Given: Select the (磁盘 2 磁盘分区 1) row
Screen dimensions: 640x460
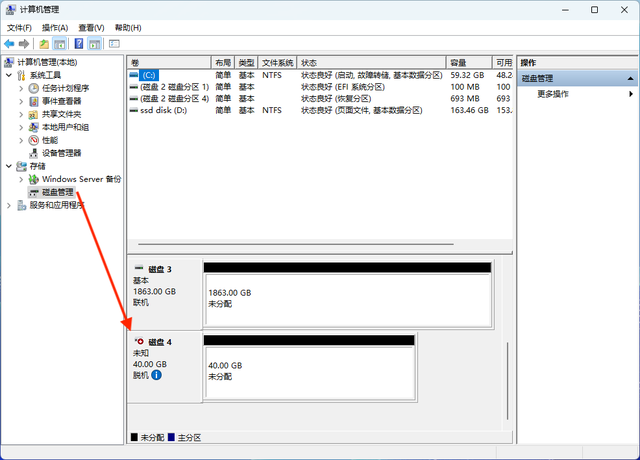Looking at the screenshot, I should coord(320,87).
